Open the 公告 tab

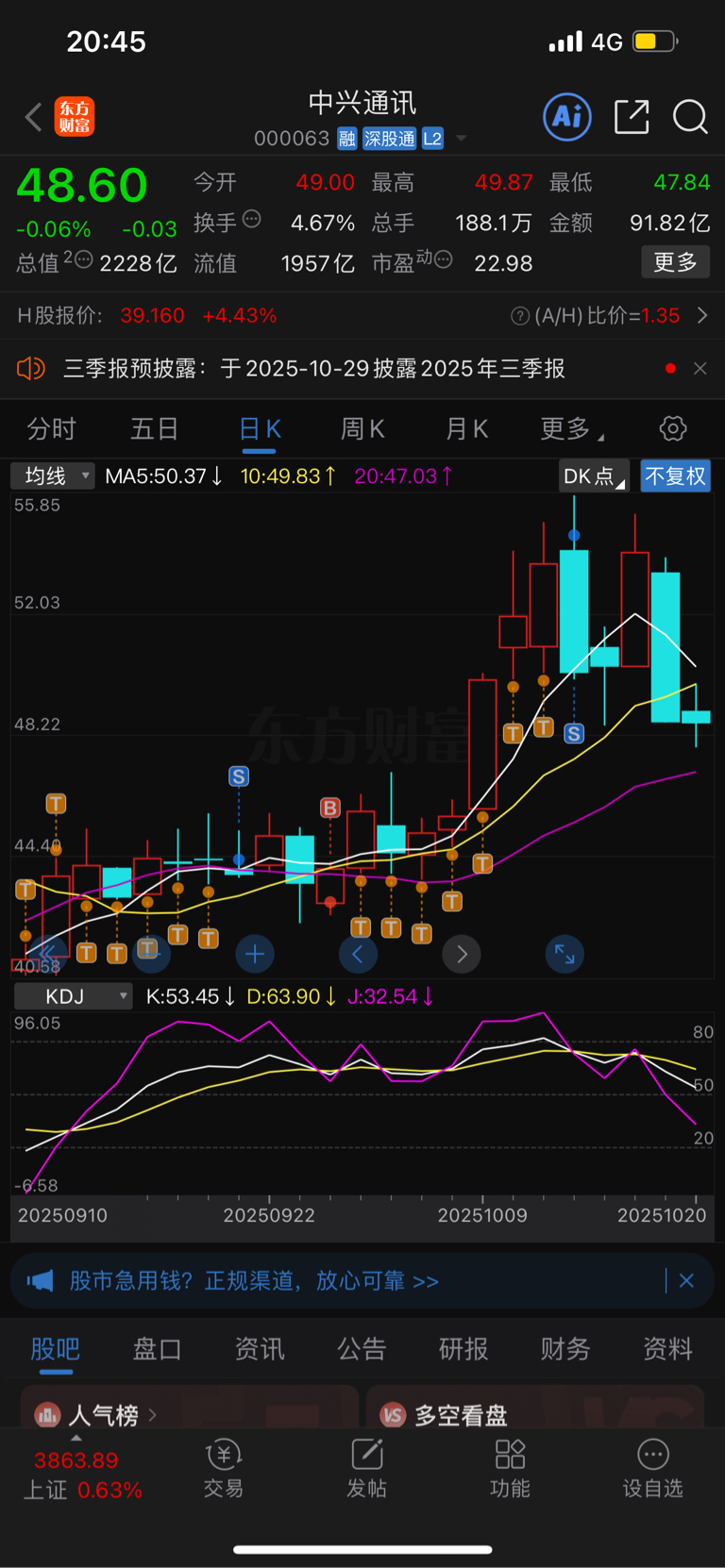point(362,1349)
